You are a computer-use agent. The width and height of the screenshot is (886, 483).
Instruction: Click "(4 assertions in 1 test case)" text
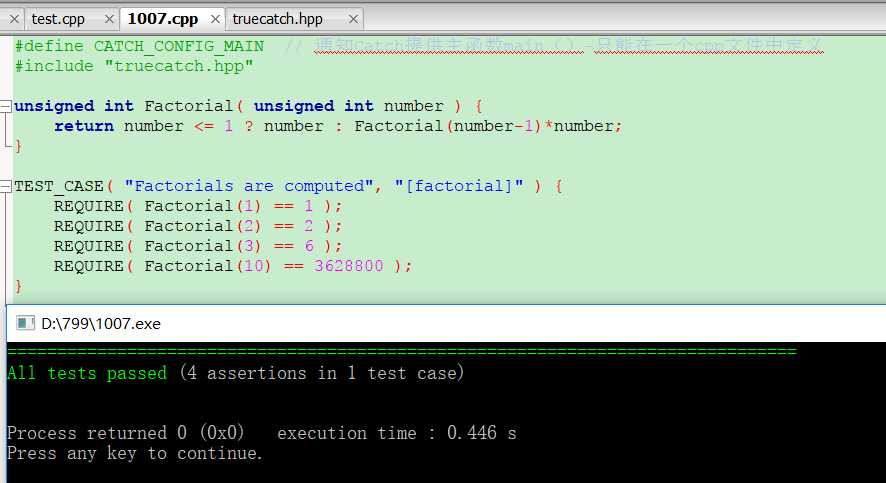[x=322, y=373]
